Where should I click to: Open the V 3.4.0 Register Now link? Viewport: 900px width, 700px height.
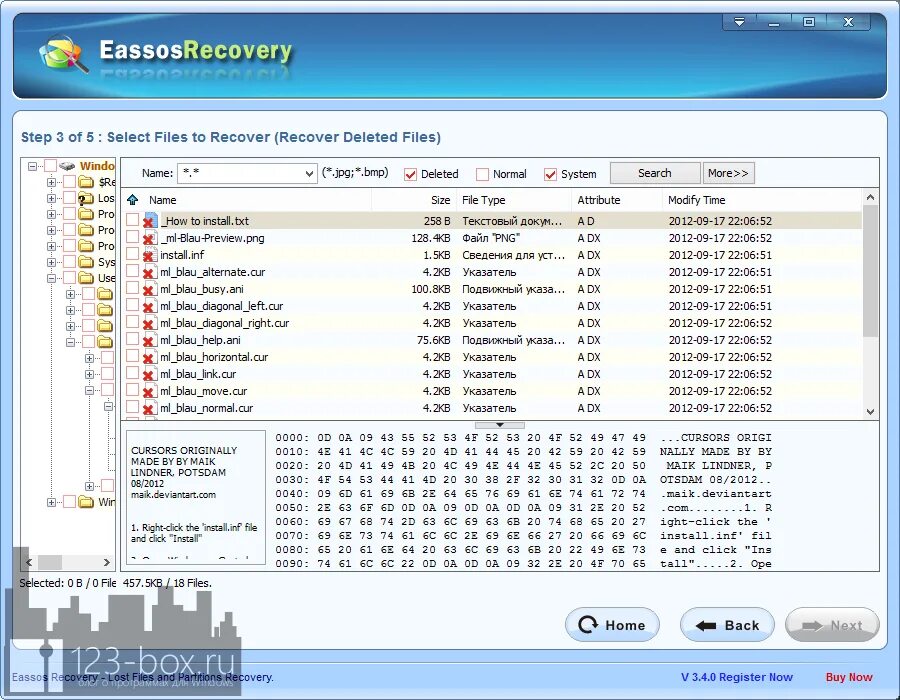pos(736,677)
